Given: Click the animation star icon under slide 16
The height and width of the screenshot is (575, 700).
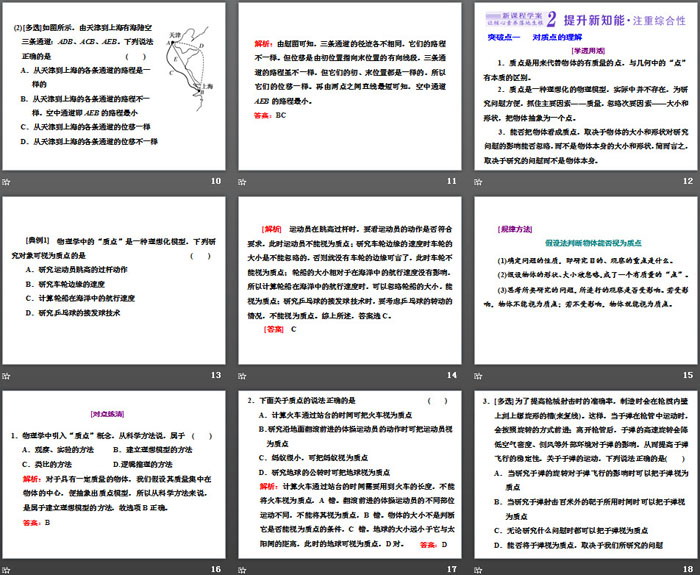Looking at the screenshot, I should point(7,568).
